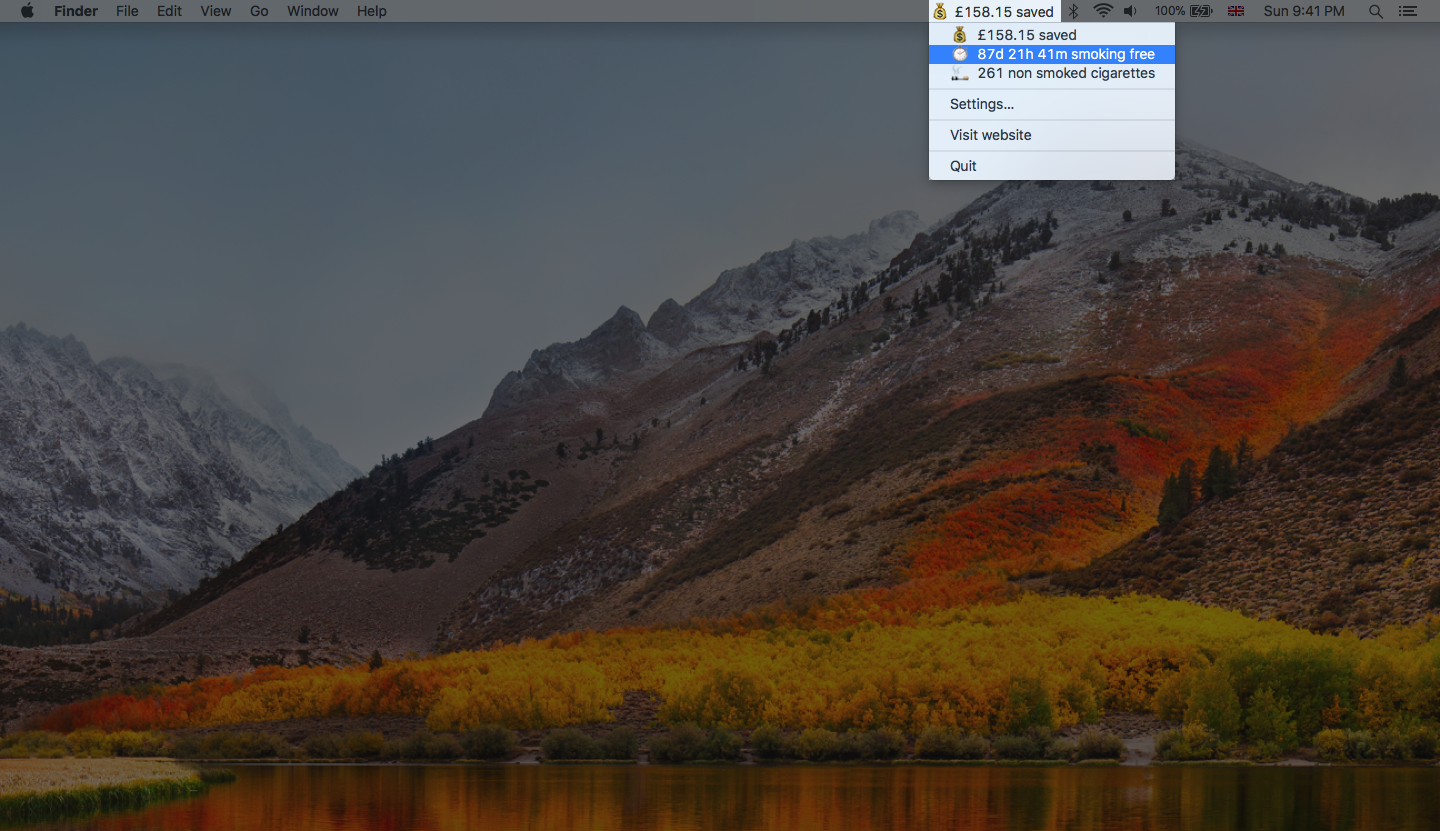
Task: Quit the smoking tracker app
Action: point(1052,166)
